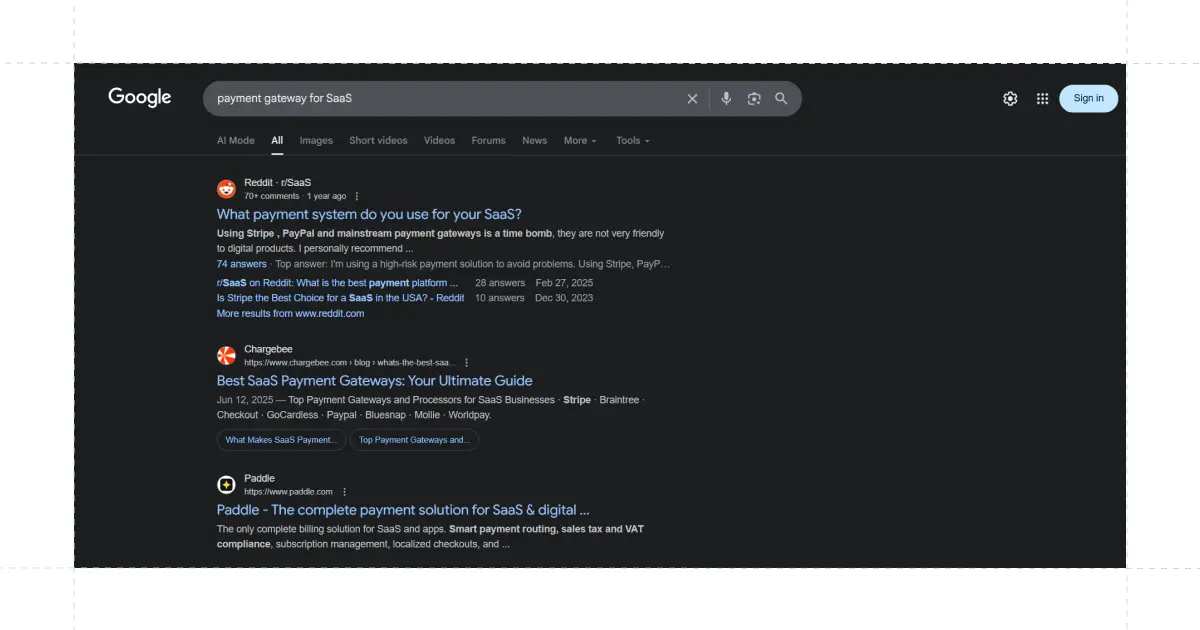Viewport: 1200px width, 630px height.
Task: Switch to the Images tab
Action: pyautogui.click(x=316, y=140)
